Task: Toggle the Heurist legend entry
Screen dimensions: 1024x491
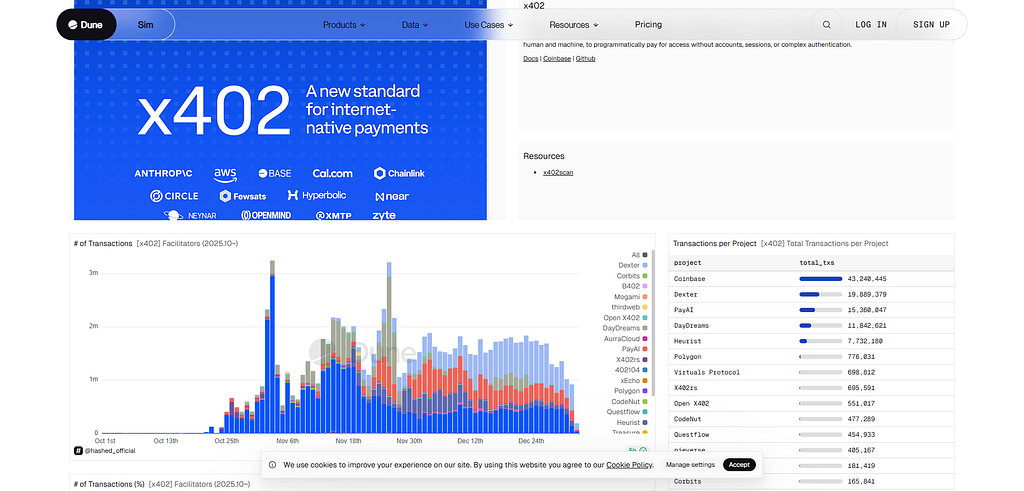Action: coord(632,422)
